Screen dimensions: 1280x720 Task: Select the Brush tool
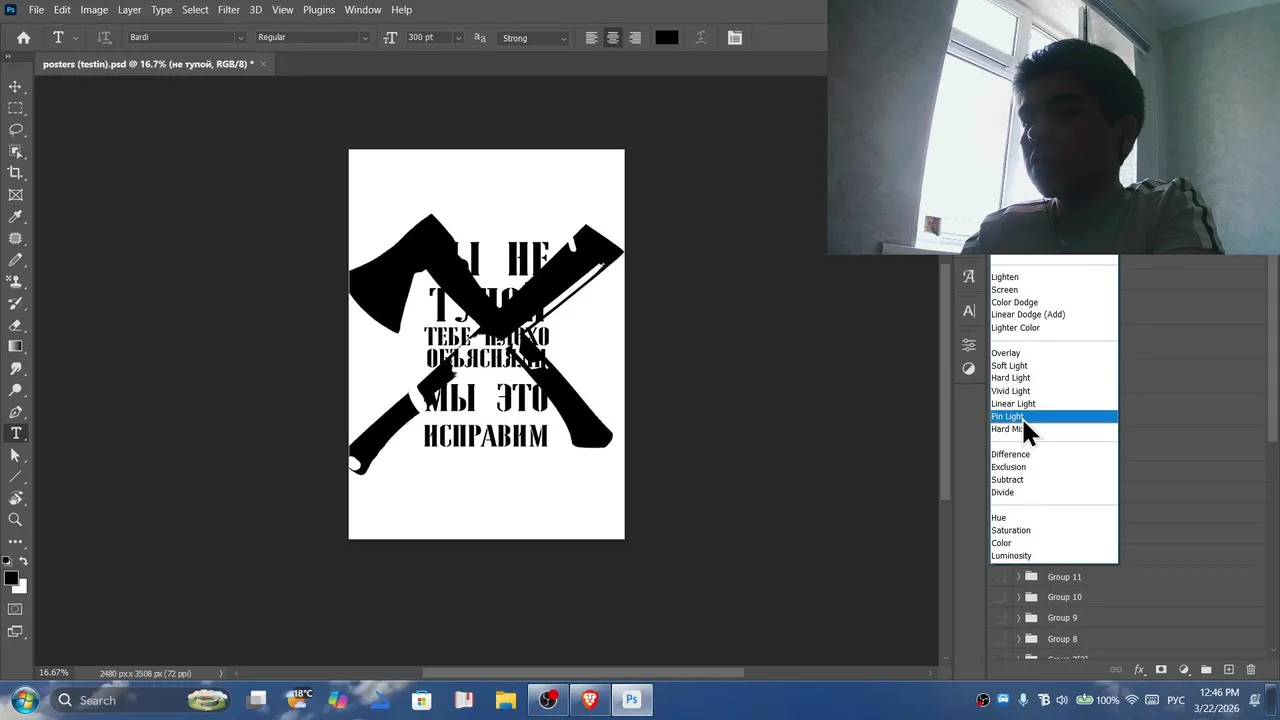(15, 260)
